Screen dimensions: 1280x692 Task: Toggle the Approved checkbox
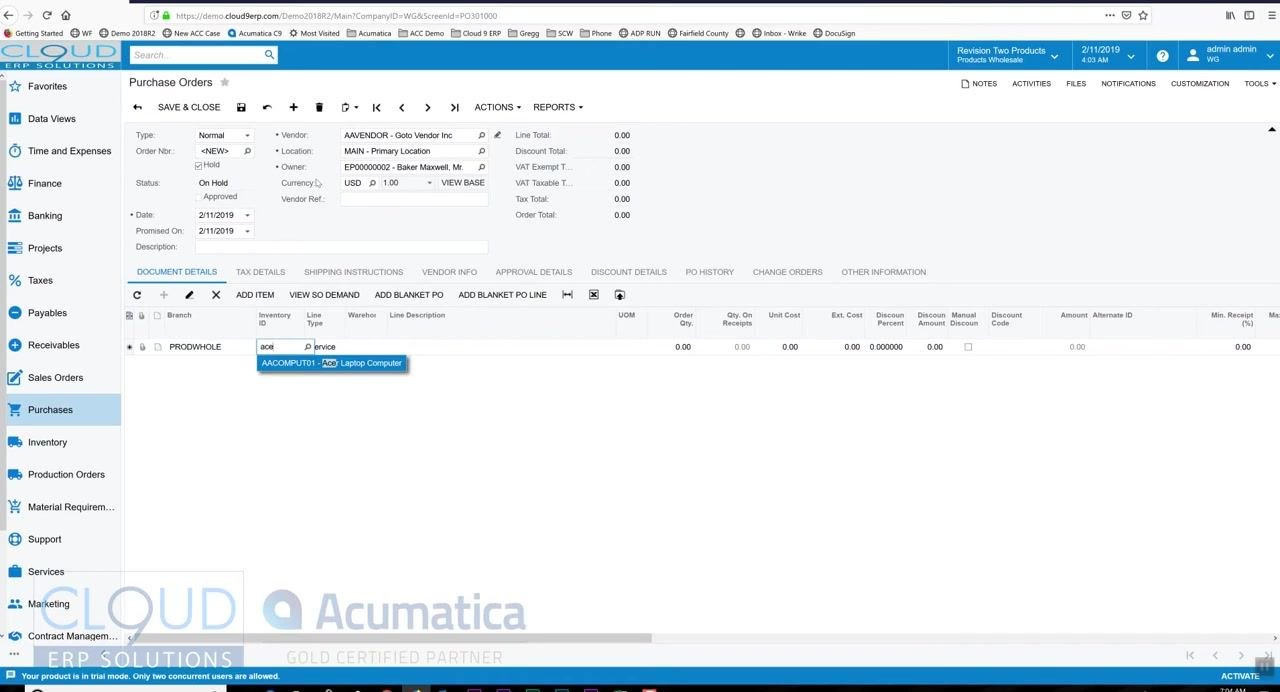coord(198,197)
